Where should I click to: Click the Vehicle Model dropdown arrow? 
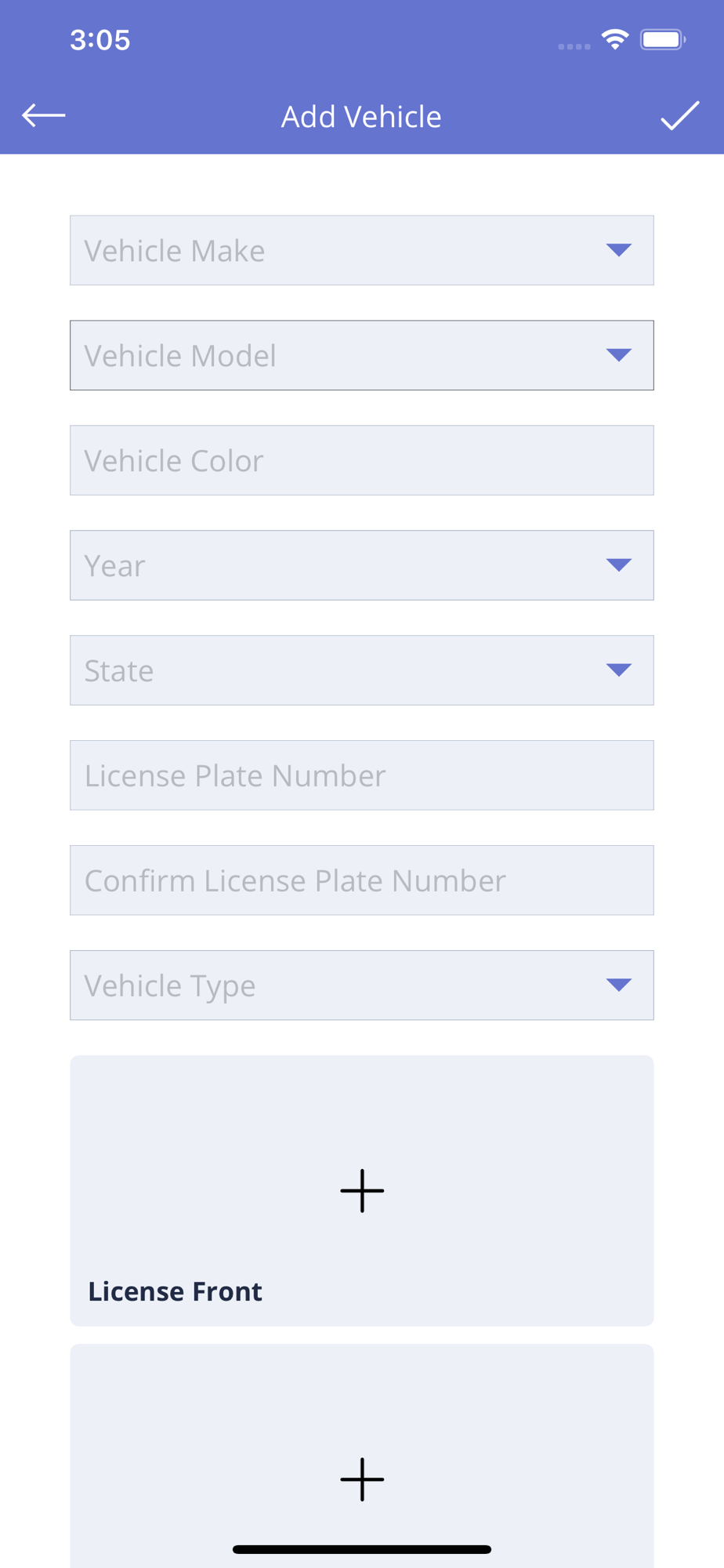pyautogui.click(x=619, y=355)
